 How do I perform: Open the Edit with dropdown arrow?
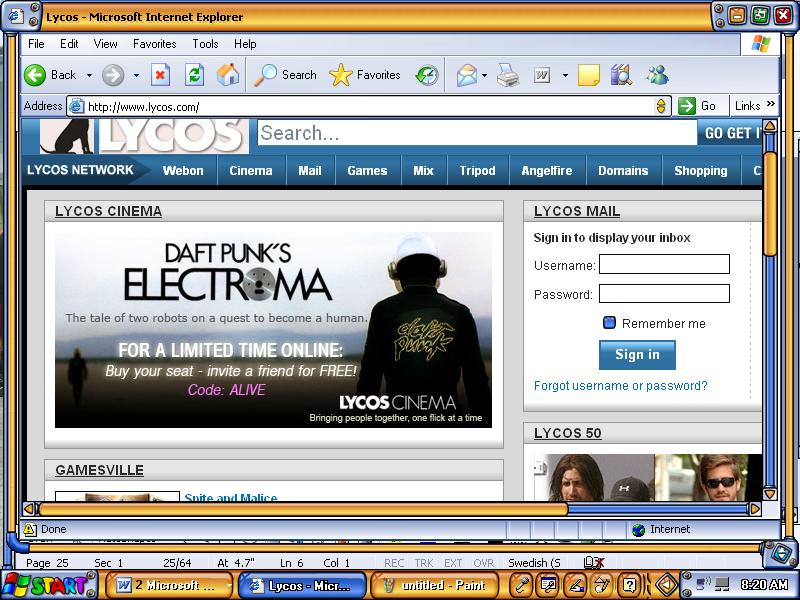click(565, 76)
